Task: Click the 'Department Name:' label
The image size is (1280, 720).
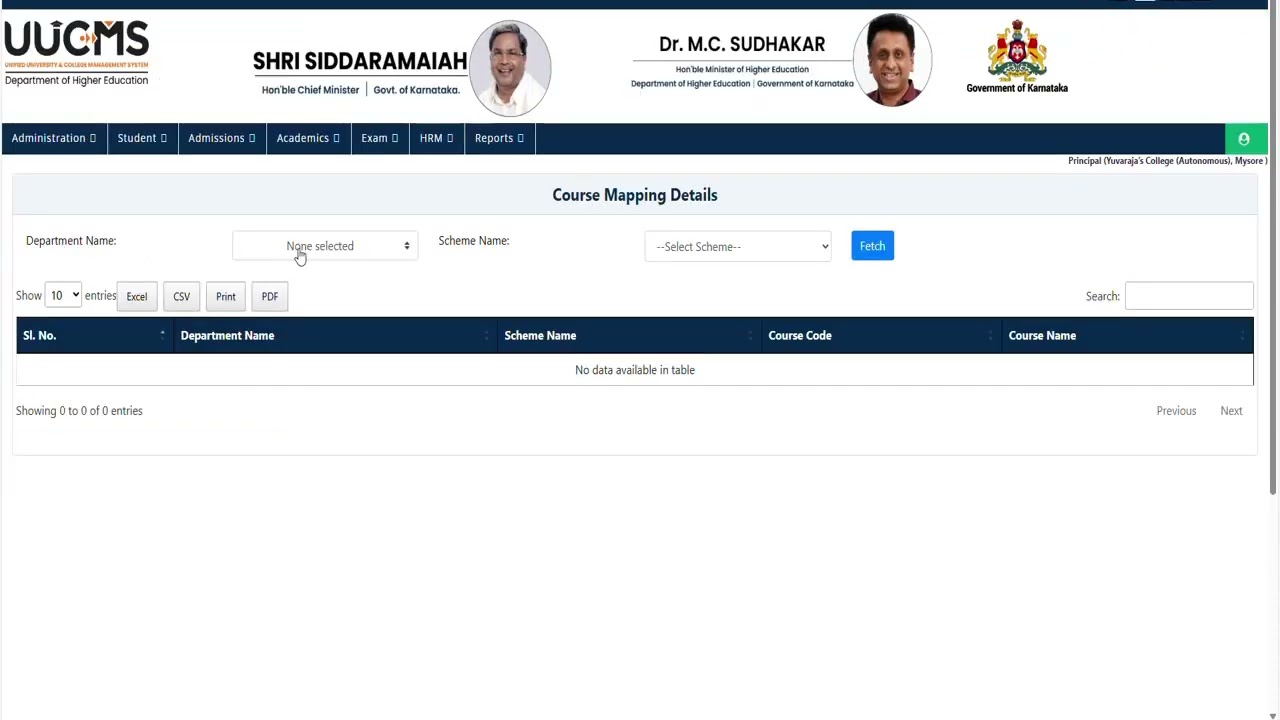Action: click(x=71, y=241)
